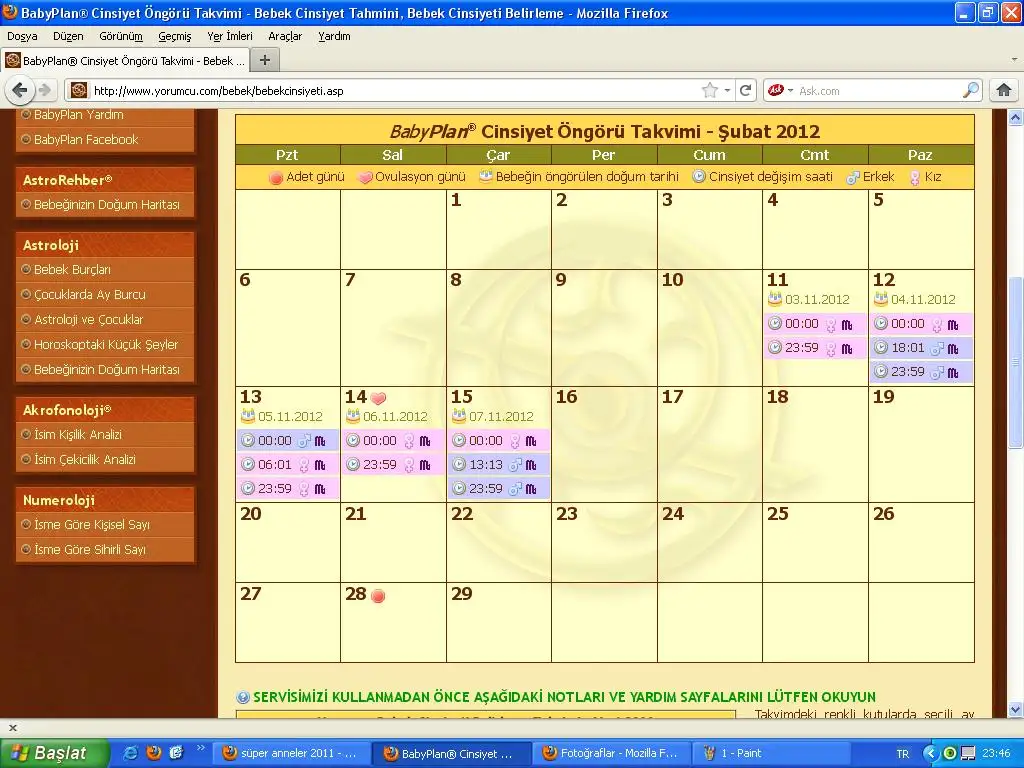Click the male symbol in 13:13 row on day 15
The image size is (1024, 768).
click(515, 465)
